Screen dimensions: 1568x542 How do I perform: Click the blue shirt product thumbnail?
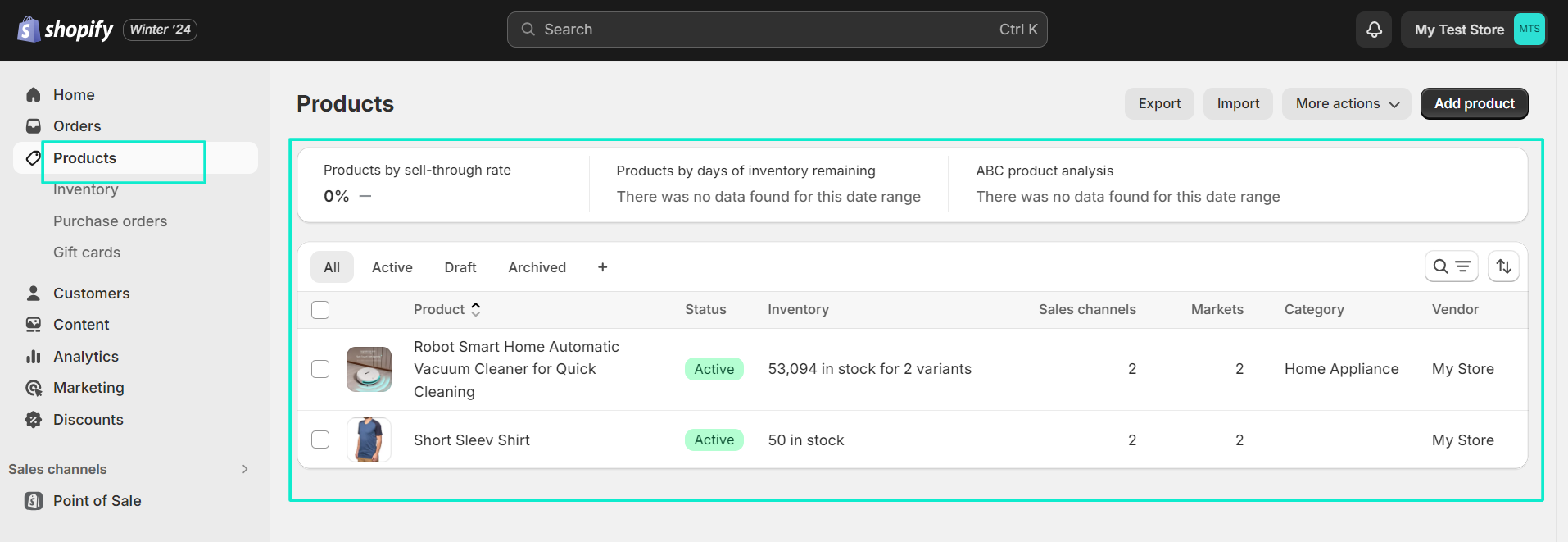point(369,440)
